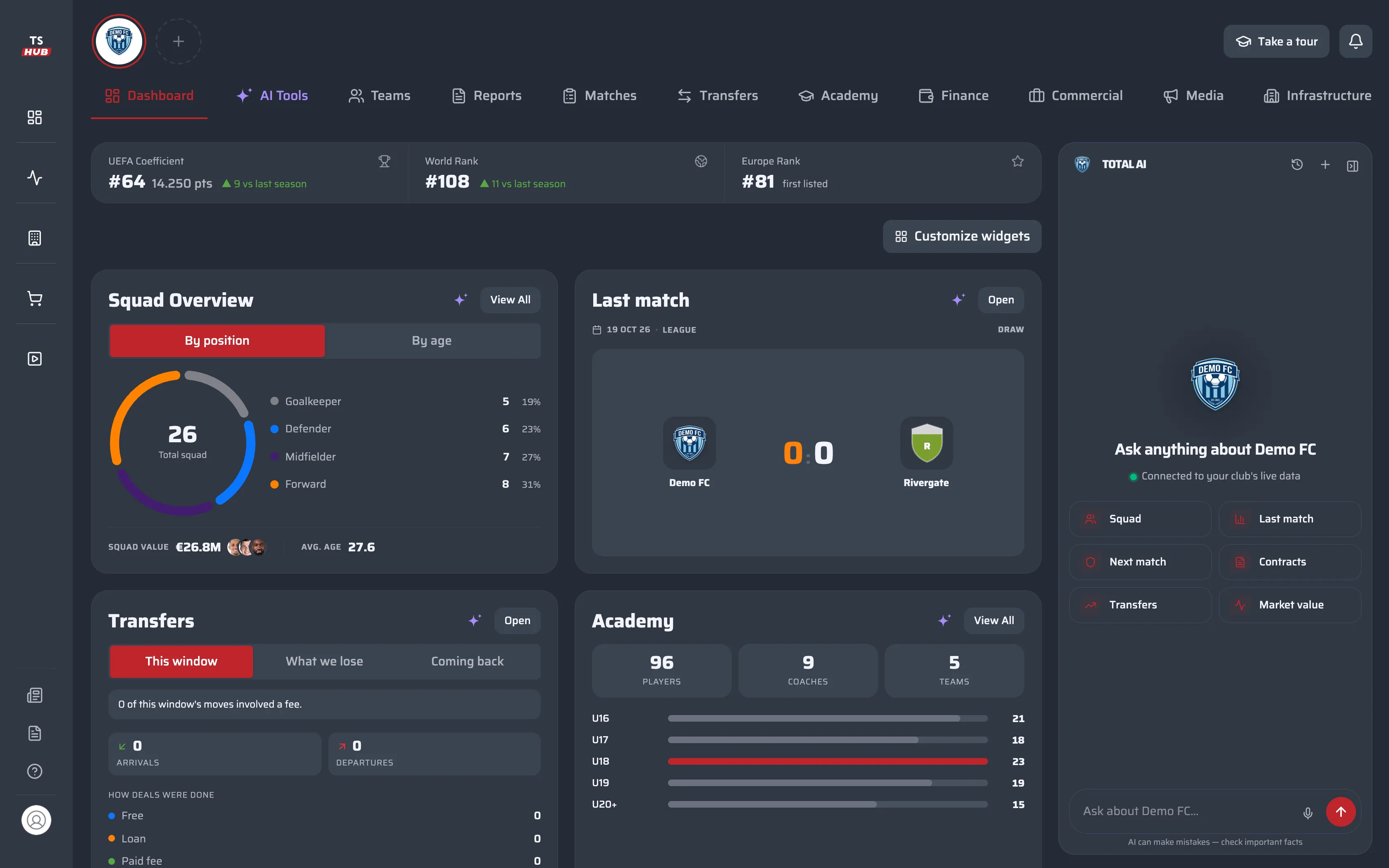Open the newspaper icon in sidebar

35,695
